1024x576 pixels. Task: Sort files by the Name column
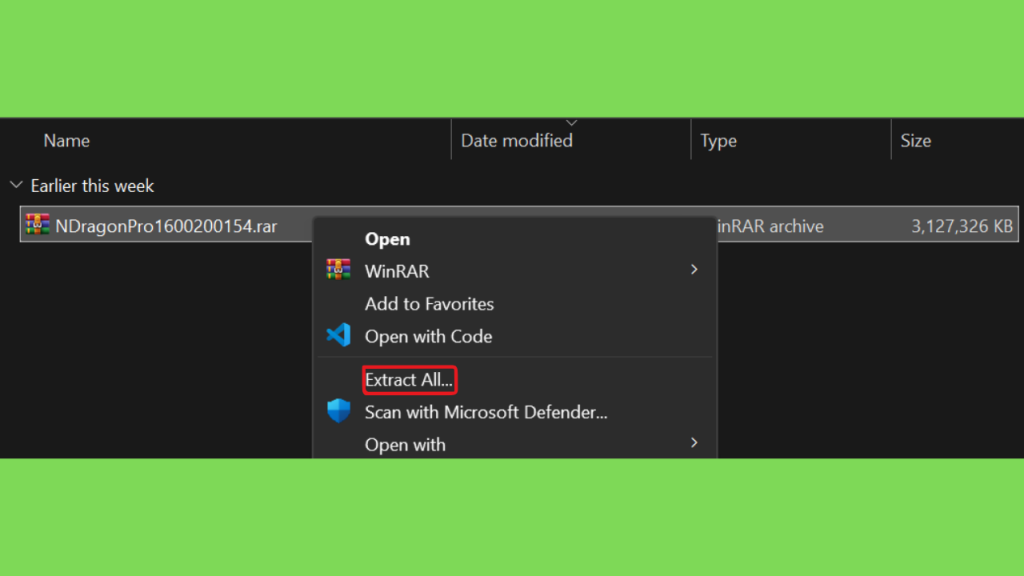[x=66, y=140]
